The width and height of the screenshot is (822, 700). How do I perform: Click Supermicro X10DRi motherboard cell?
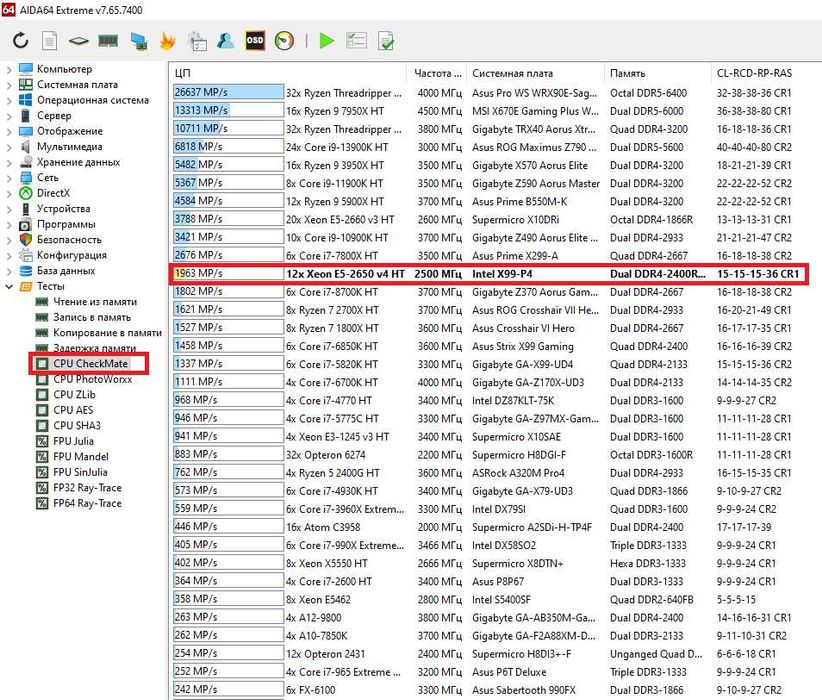pyautogui.click(x=515, y=220)
